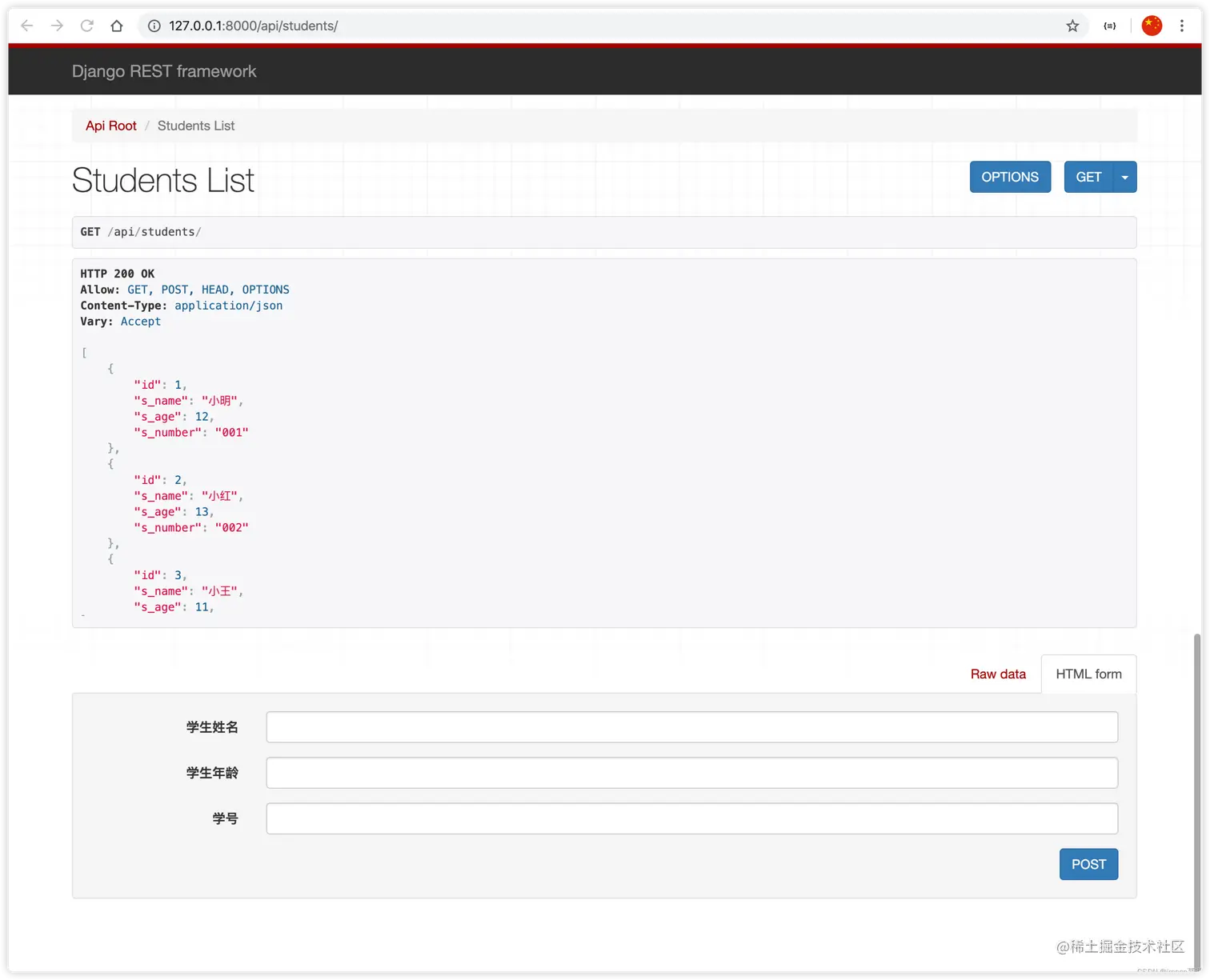Click the browser forward arrow
1210x980 pixels.
tap(57, 26)
